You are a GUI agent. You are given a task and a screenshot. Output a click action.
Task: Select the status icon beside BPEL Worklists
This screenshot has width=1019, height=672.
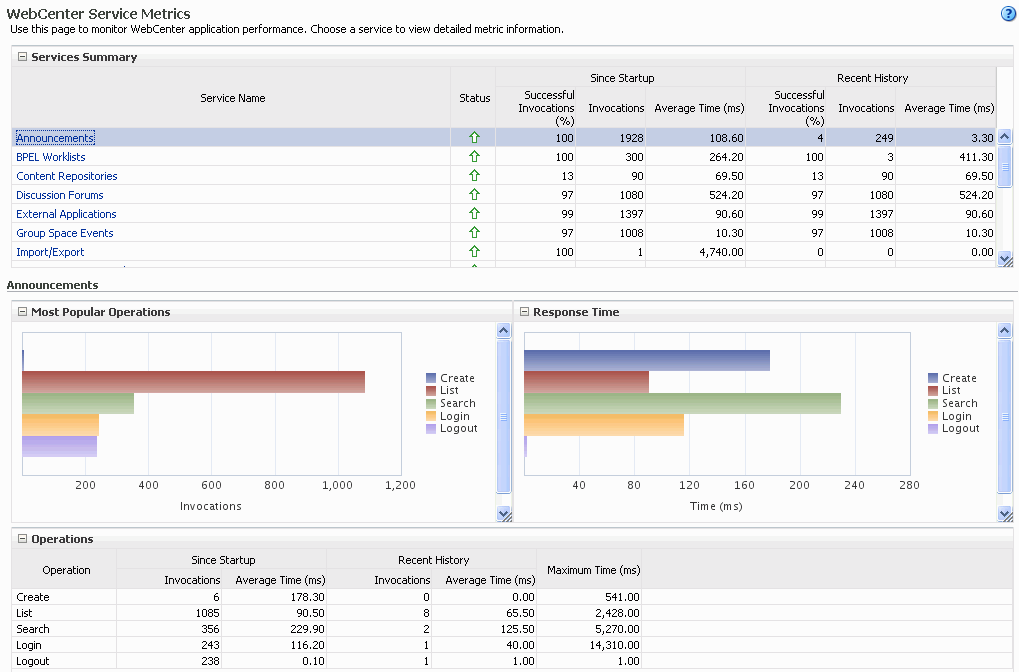(473, 156)
